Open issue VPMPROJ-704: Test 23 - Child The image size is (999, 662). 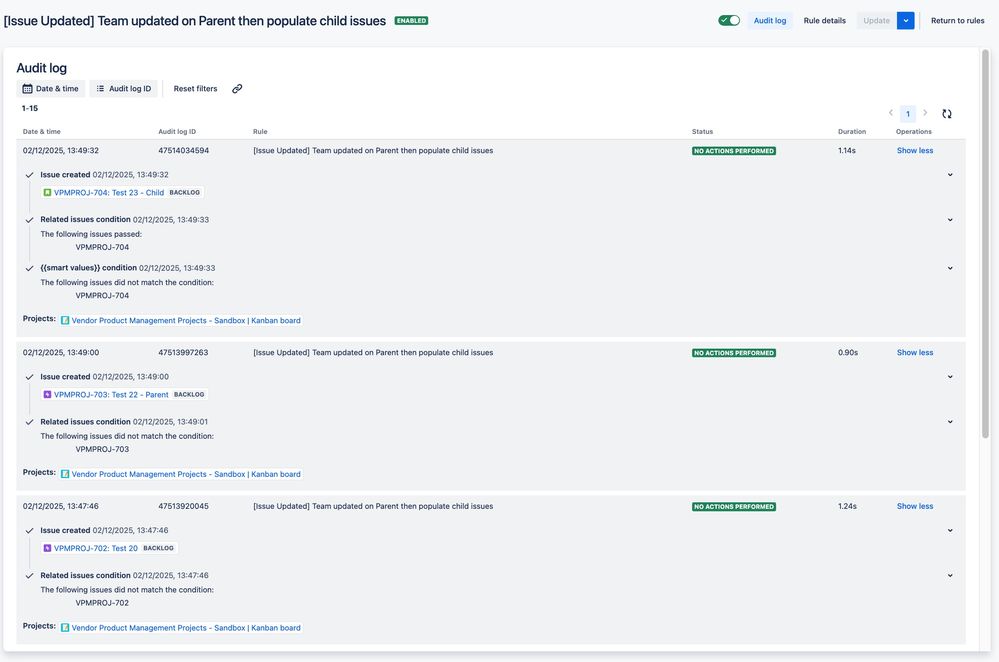(109, 192)
